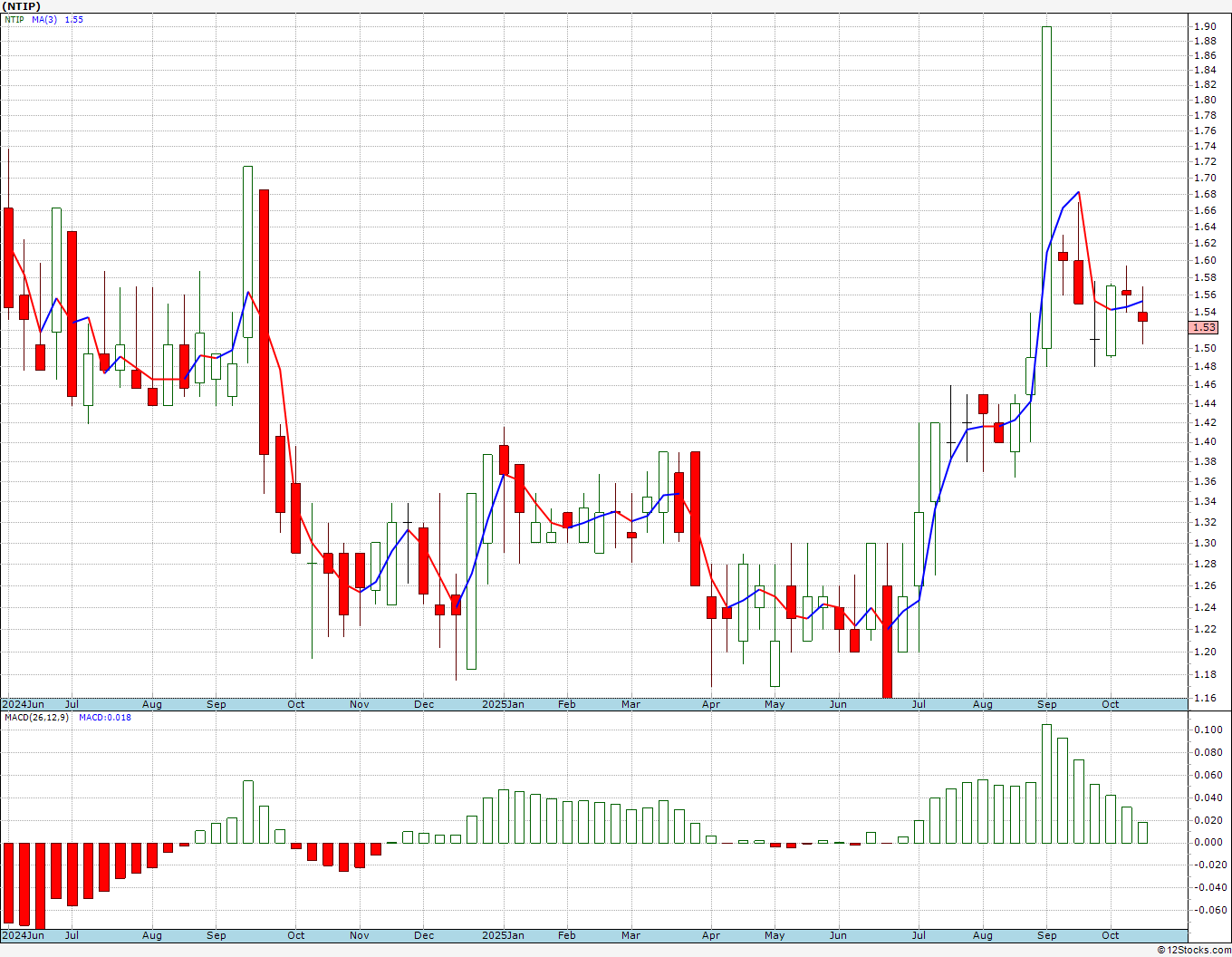The image size is (1232, 957).
Task: Click "Sep" 2025 on the price chart date axis
Action: (1046, 704)
